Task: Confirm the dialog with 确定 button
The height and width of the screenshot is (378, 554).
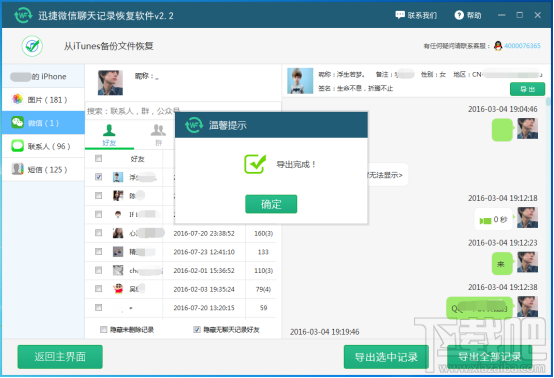Action: 271,204
